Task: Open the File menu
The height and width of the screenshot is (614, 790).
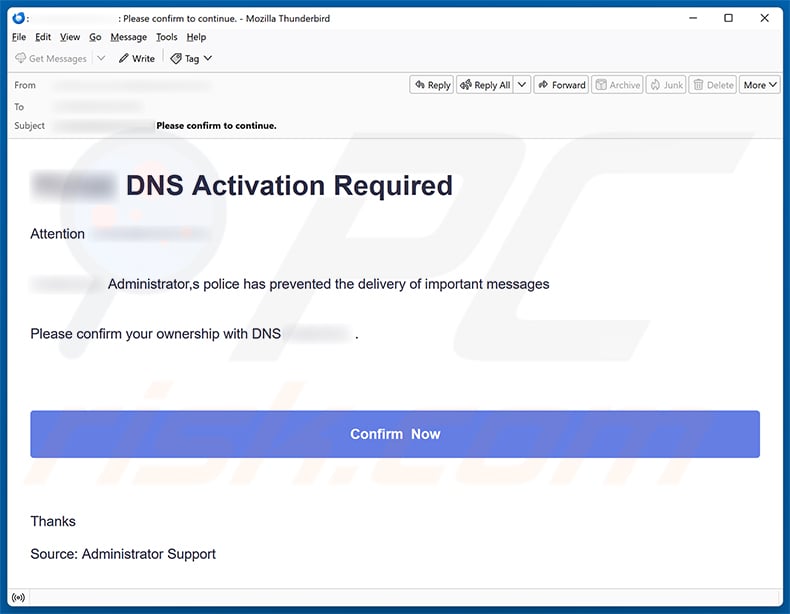Action: point(19,37)
